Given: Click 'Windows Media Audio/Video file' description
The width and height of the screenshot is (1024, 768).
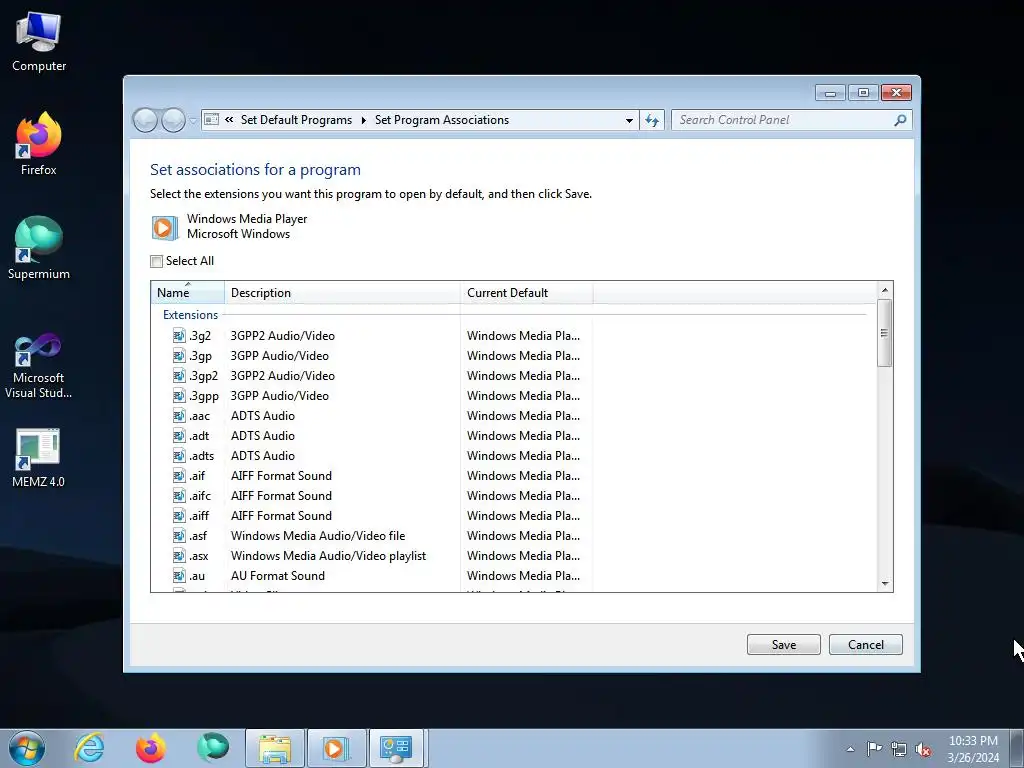Looking at the screenshot, I should (318, 536).
